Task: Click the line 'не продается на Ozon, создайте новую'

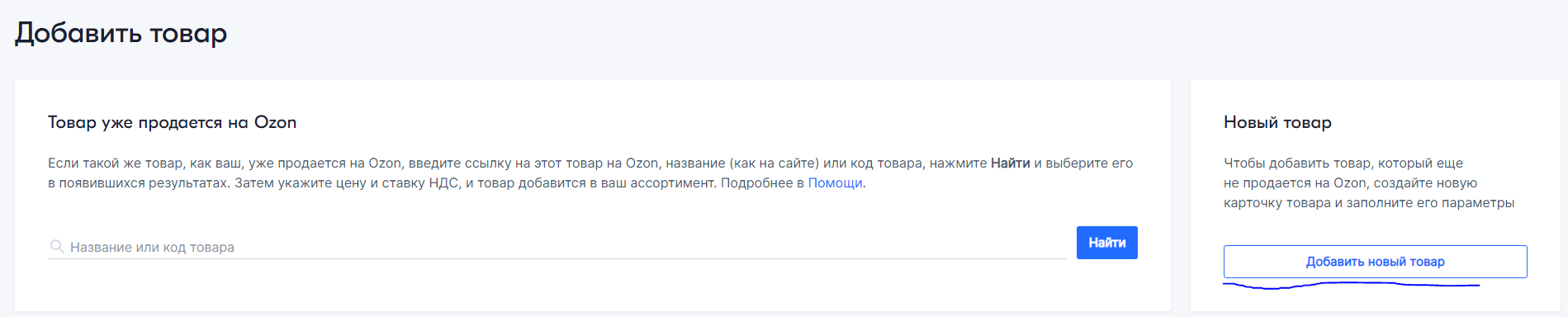Action: click(1350, 183)
